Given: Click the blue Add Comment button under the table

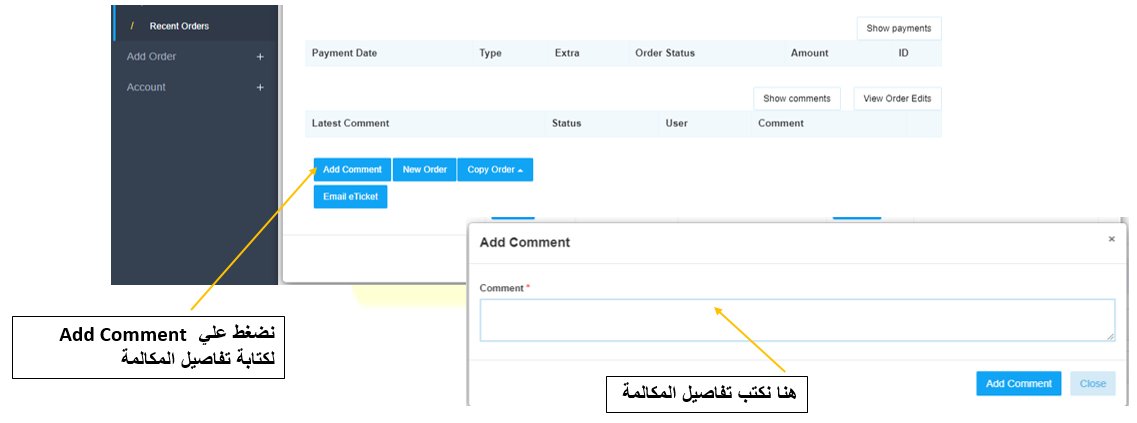Looking at the screenshot, I should [x=352, y=170].
